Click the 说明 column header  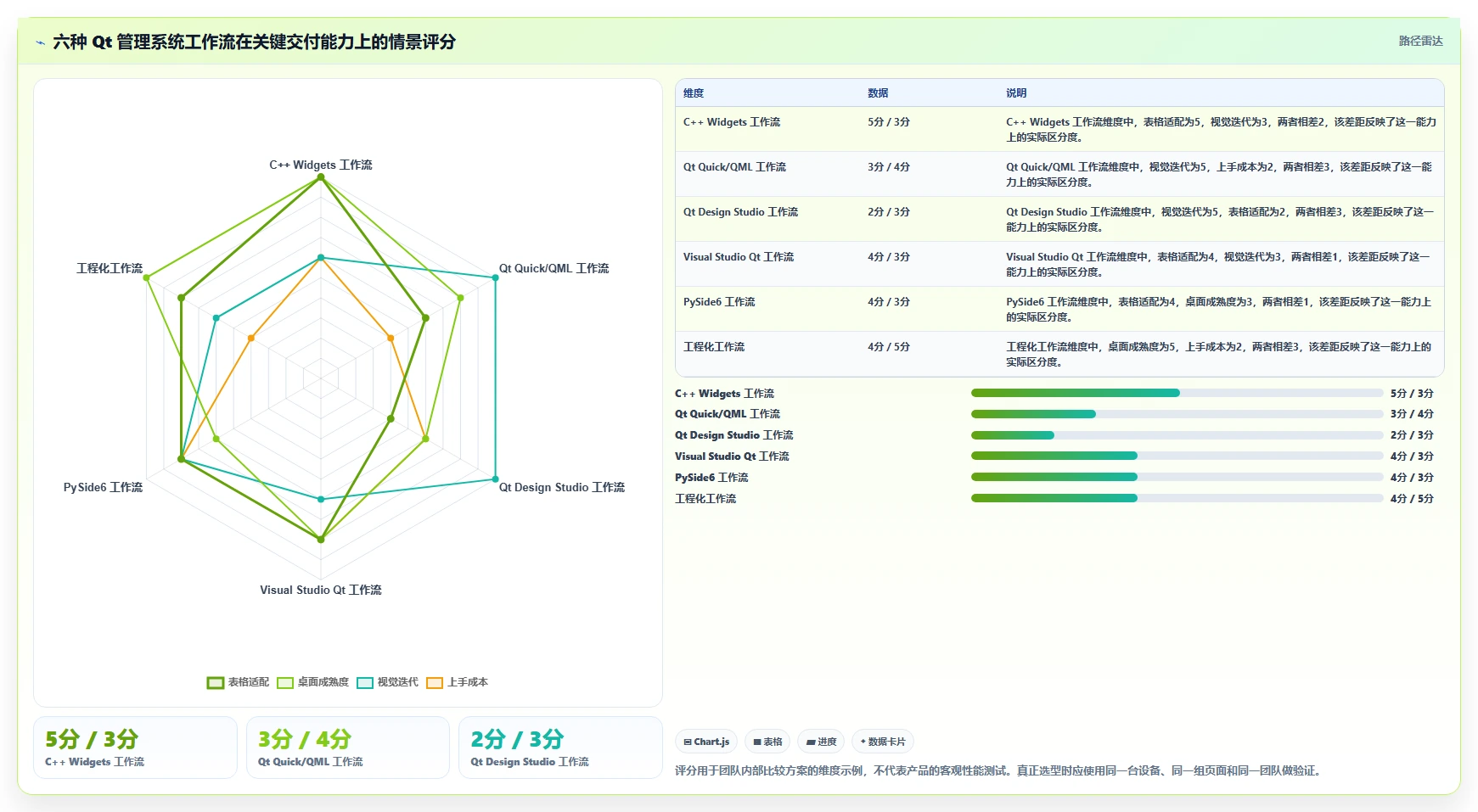(1016, 93)
